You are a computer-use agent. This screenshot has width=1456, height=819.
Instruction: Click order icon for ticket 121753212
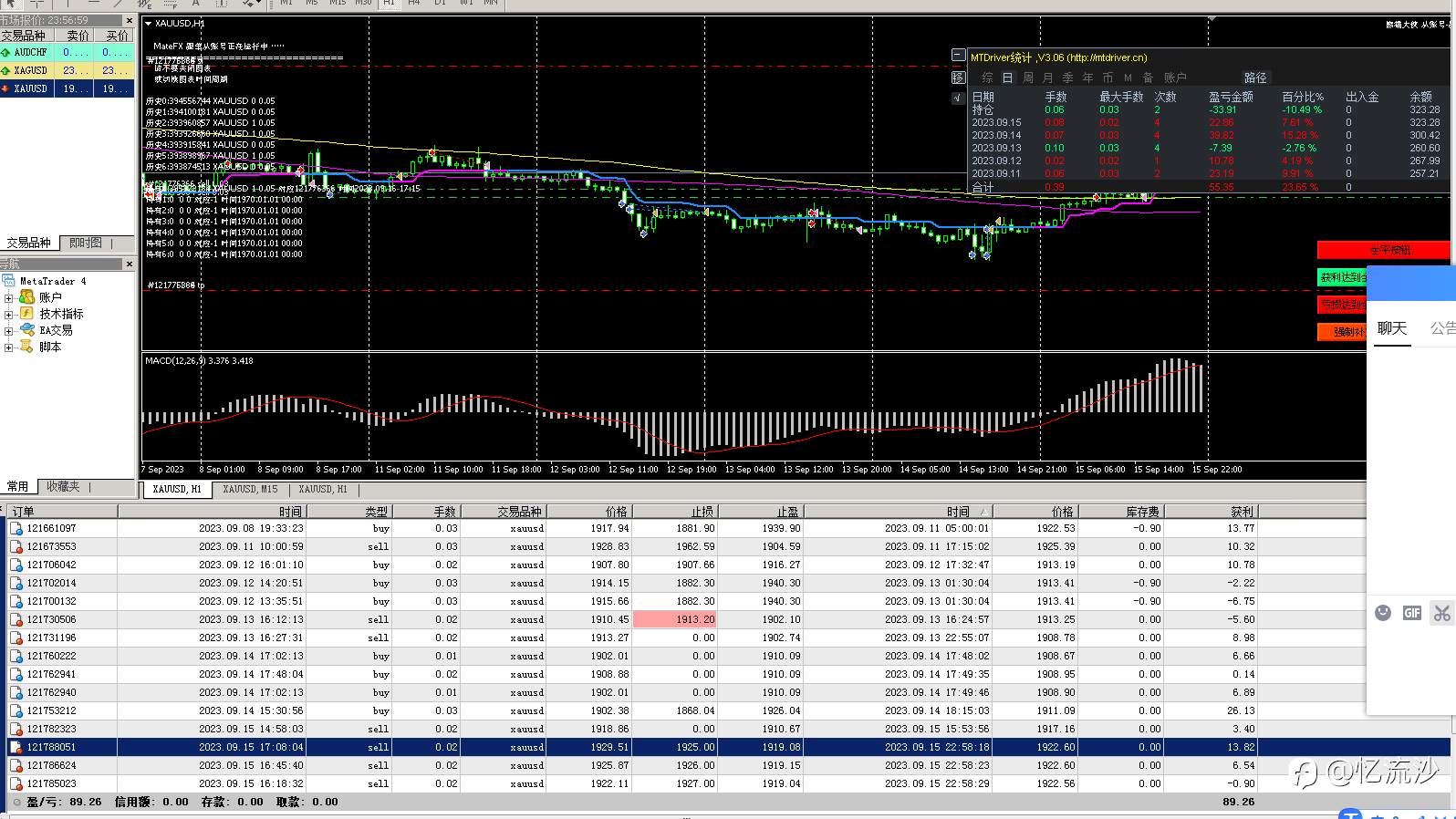click(16, 710)
